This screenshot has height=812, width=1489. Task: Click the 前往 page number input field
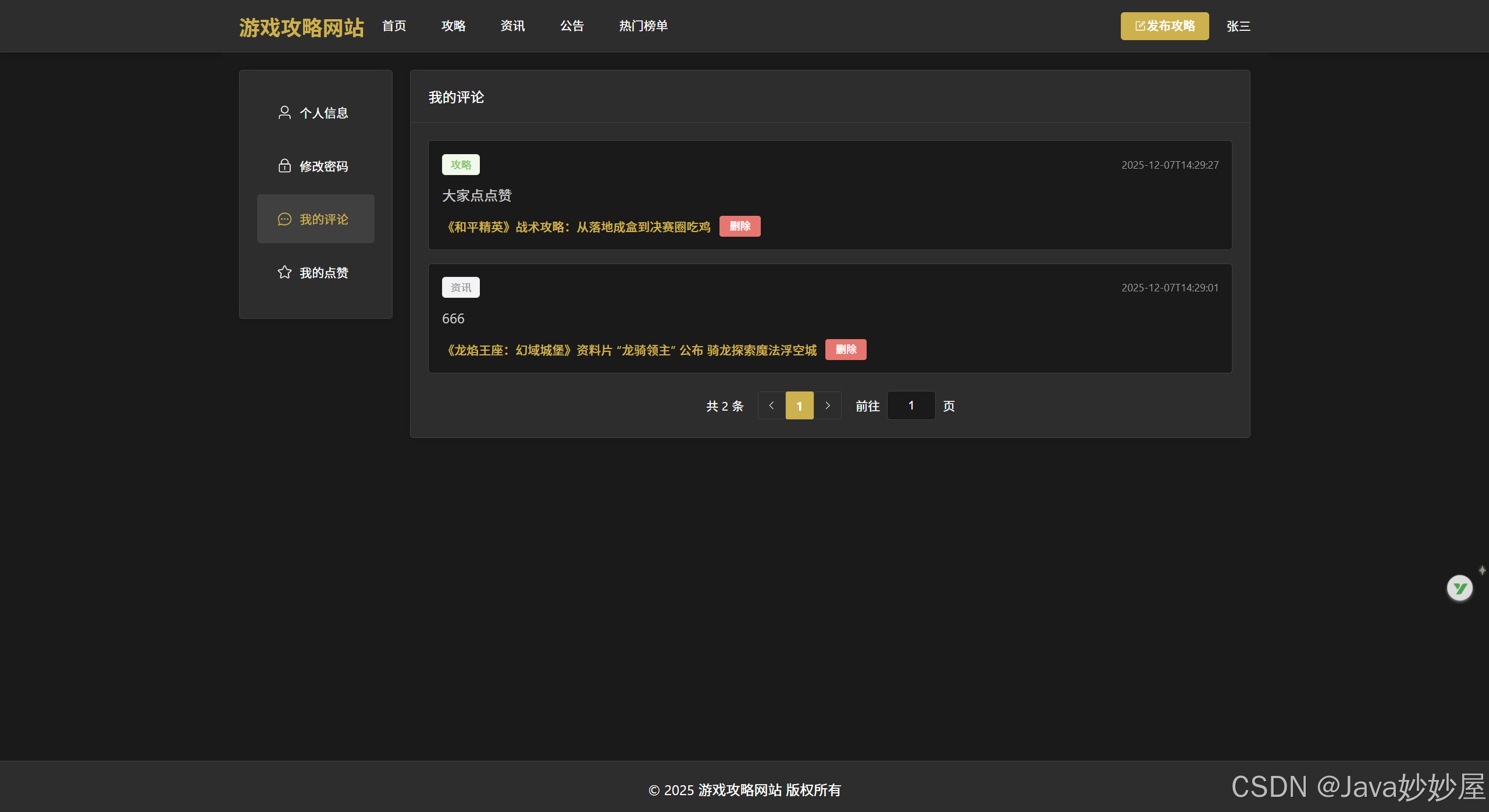(911, 405)
